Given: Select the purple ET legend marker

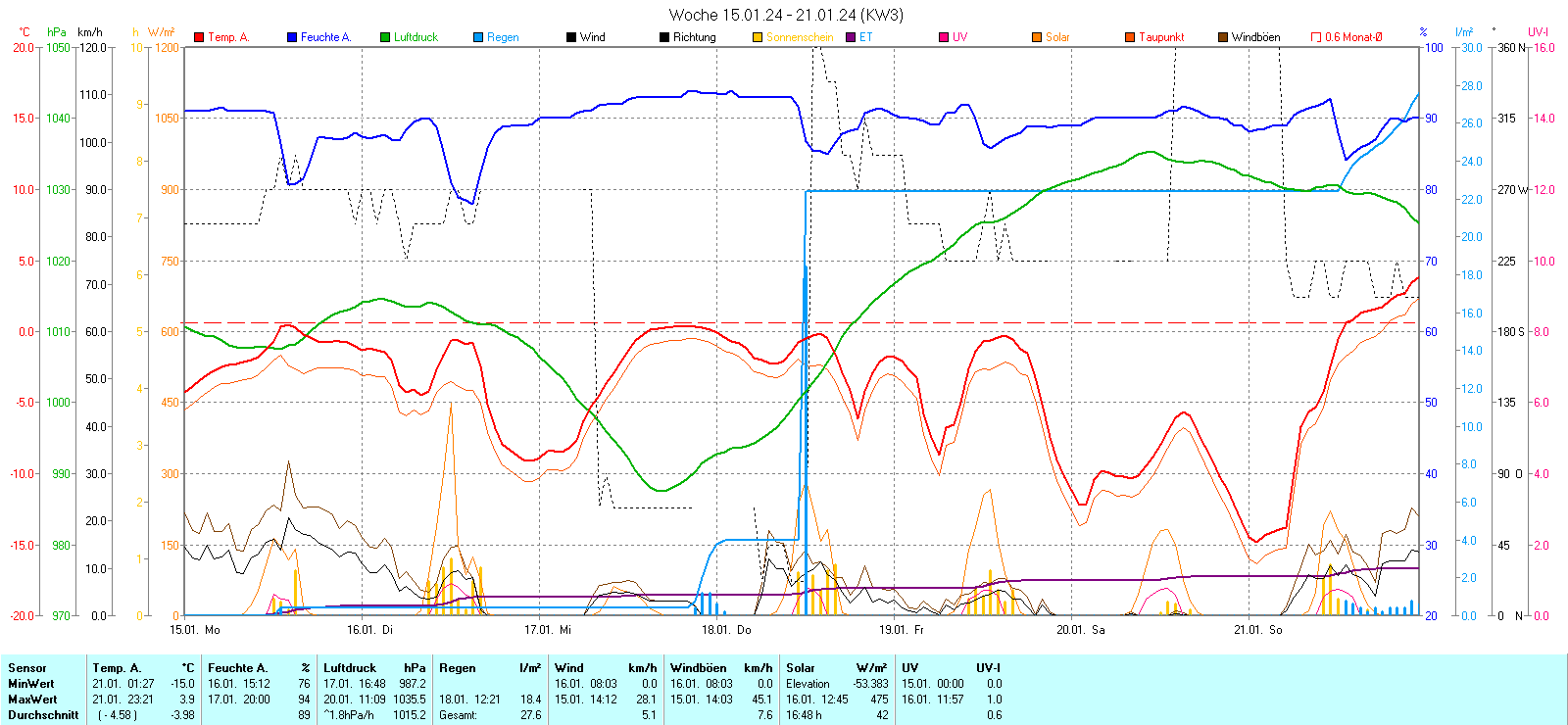Looking at the screenshot, I should pyautogui.click(x=851, y=37).
